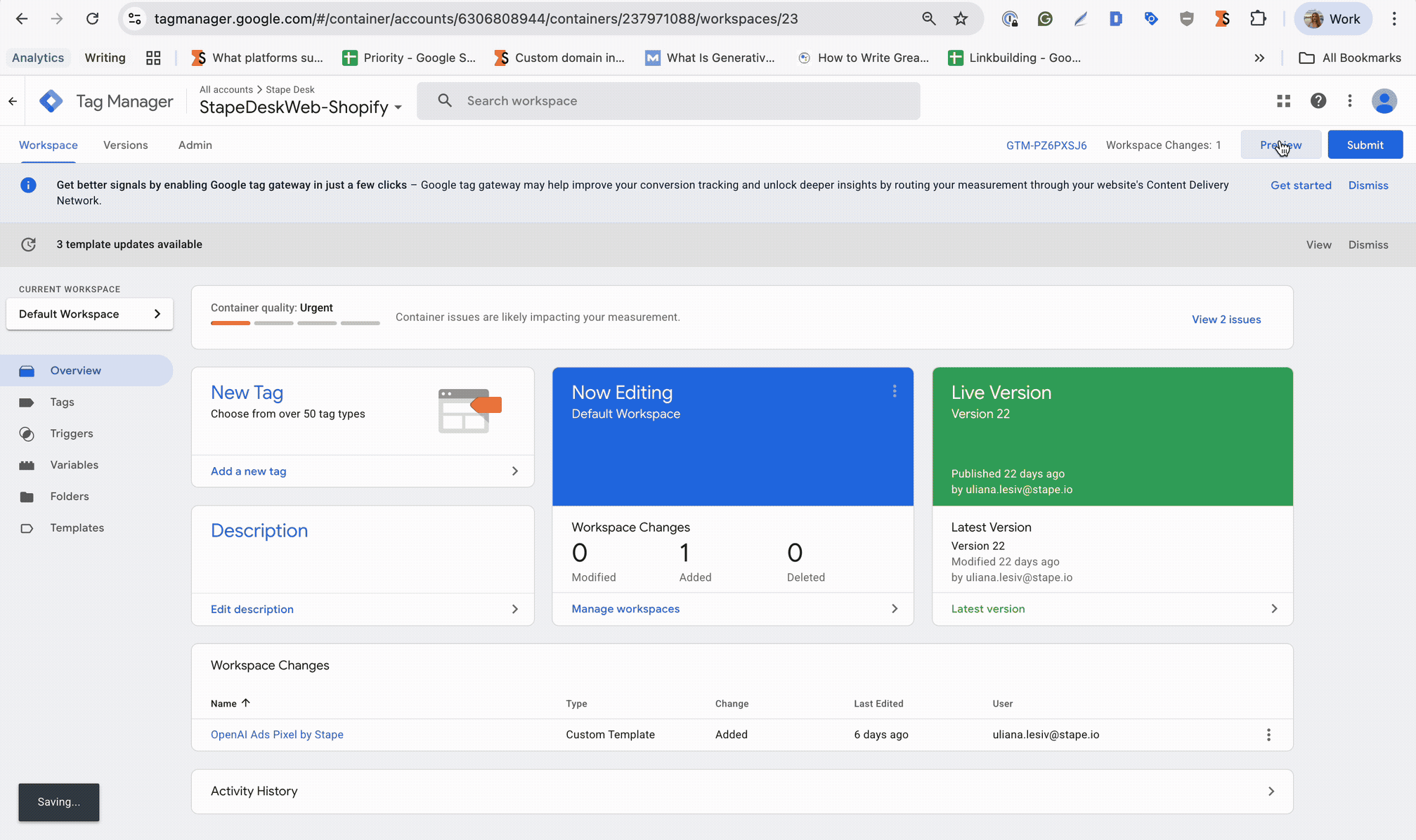Click View 2 issues link

click(x=1226, y=320)
